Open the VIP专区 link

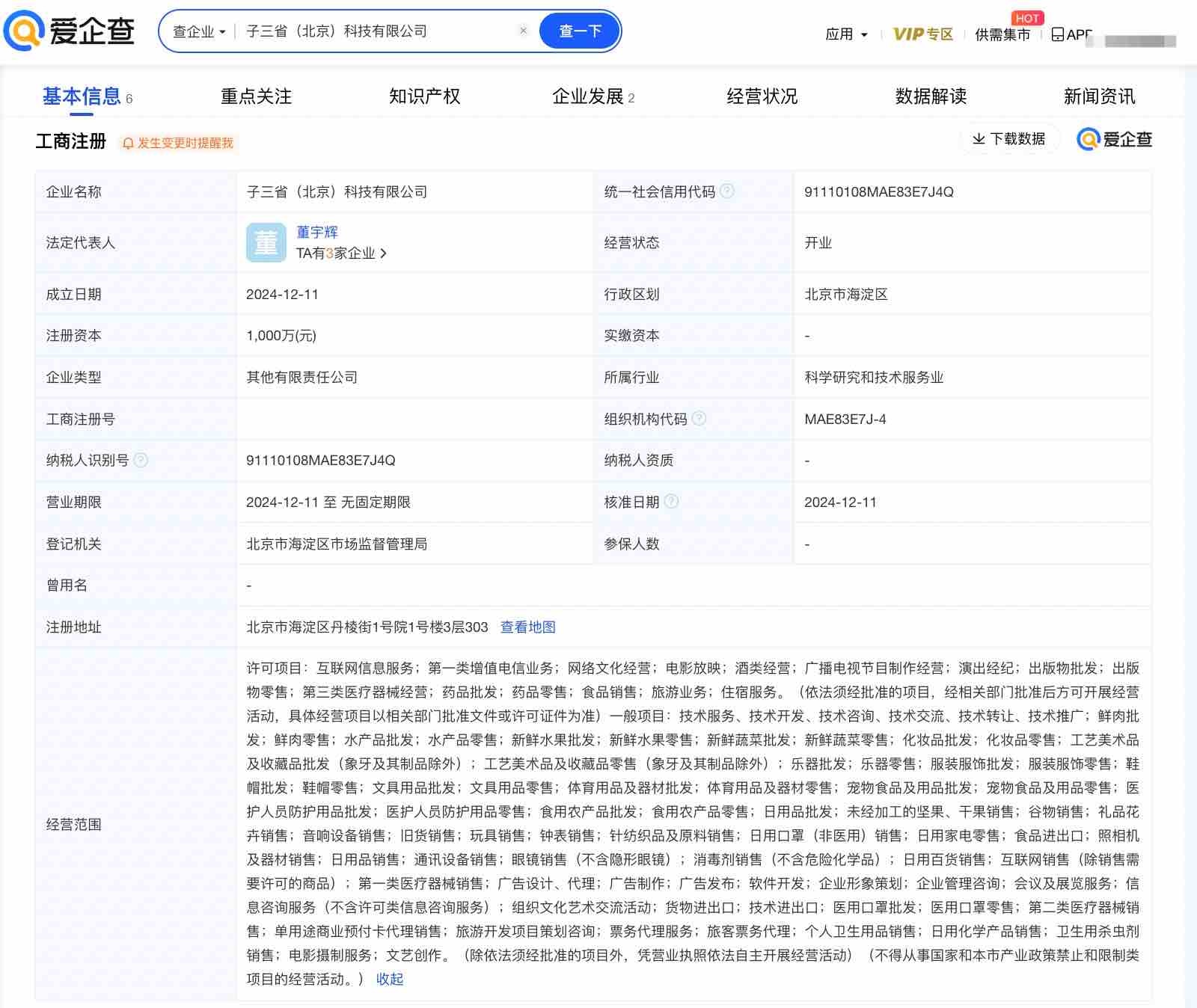(923, 34)
